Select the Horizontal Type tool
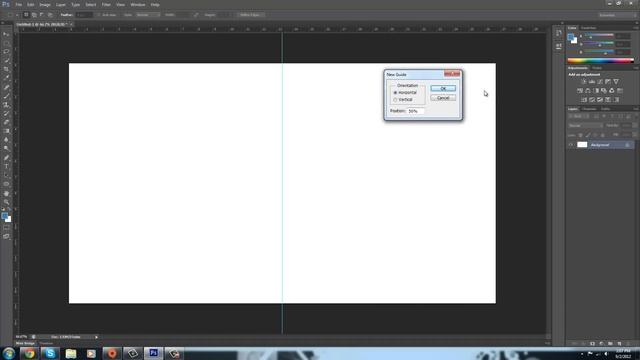640x360 pixels. pos(6,167)
